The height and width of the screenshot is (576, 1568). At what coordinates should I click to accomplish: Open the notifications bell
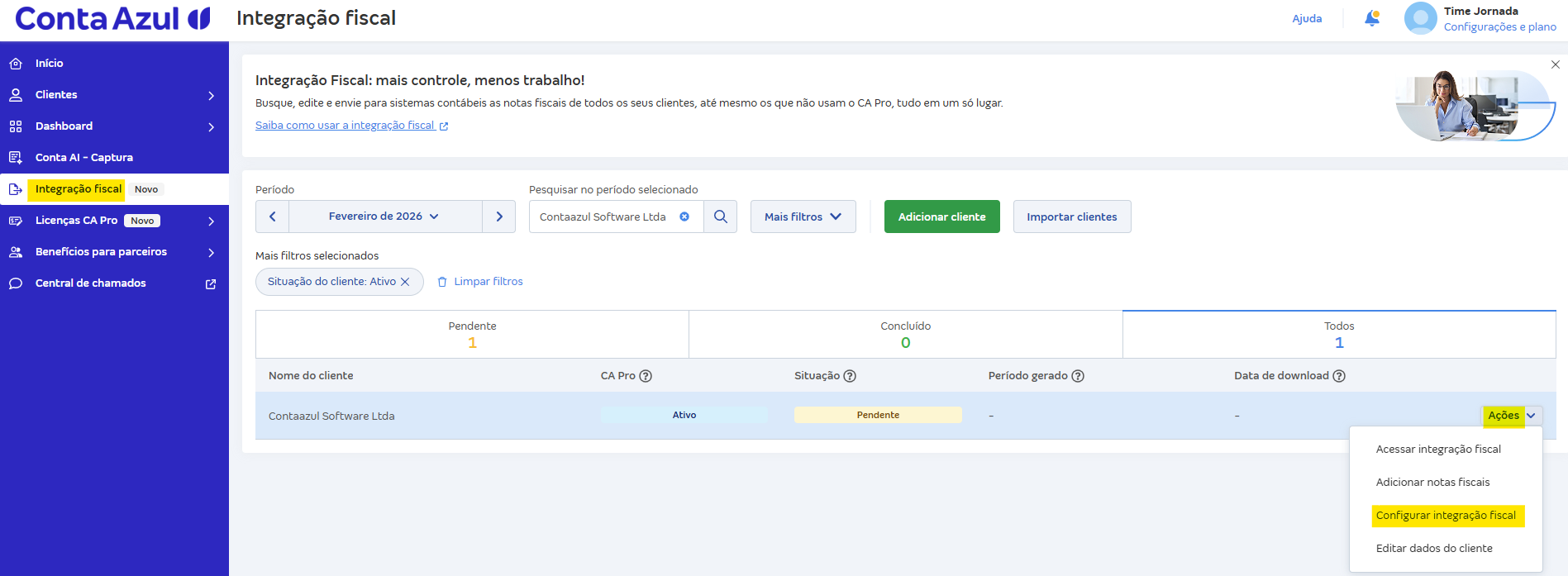click(x=1372, y=18)
